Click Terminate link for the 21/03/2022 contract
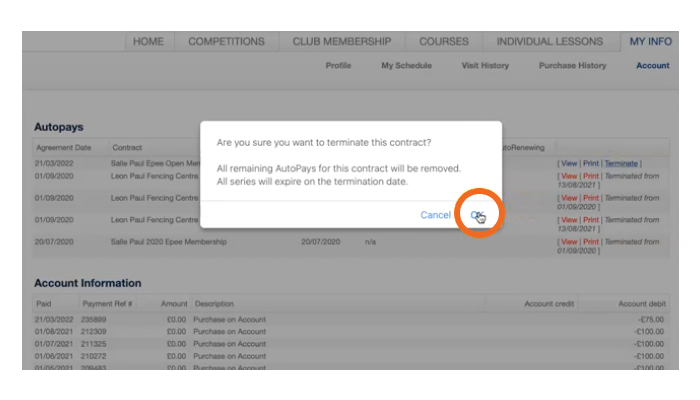Image resolution: width=700 pixels, height=400 pixels. pyautogui.click(x=621, y=163)
